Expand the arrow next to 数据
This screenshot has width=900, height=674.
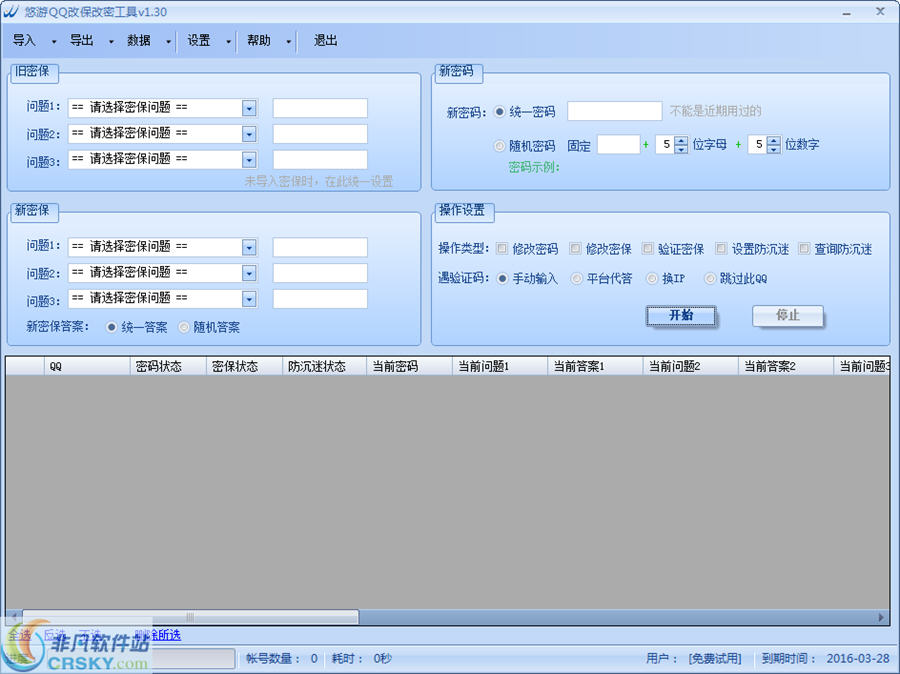(168, 41)
